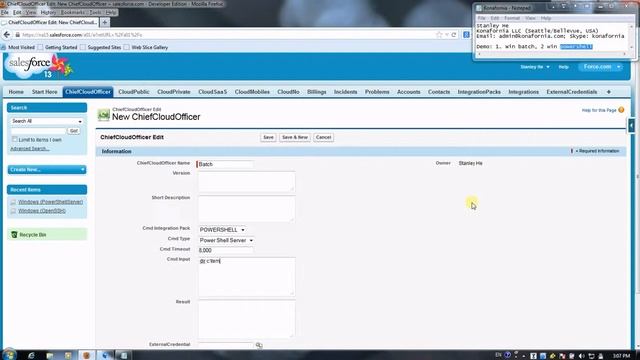Click the volume speaker tray icon
Screen dimensions: 640x360
pos(582,356)
